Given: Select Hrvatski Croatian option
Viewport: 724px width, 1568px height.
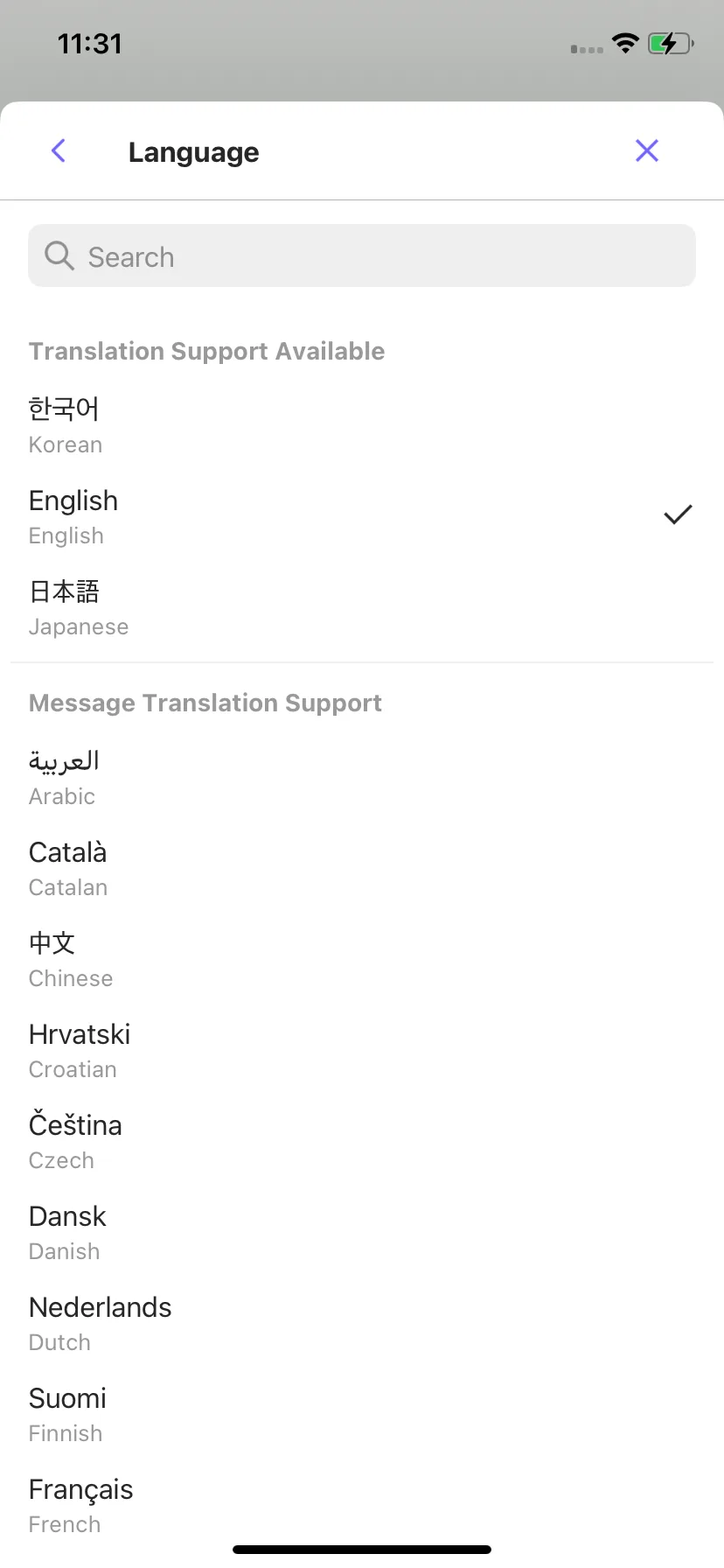Looking at the screenshot, I should pyautogui.click(x=362, y=1050).
